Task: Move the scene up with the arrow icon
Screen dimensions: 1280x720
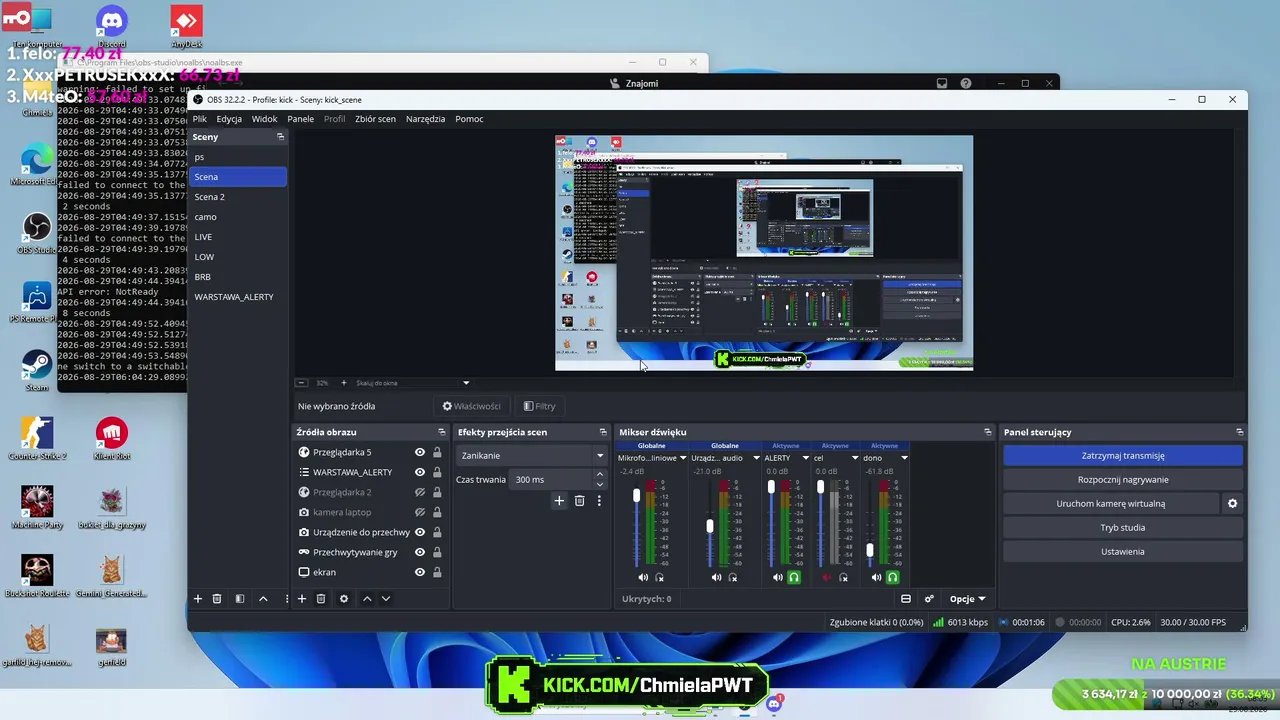Action: pyautogui.click(x=263, y=599)
